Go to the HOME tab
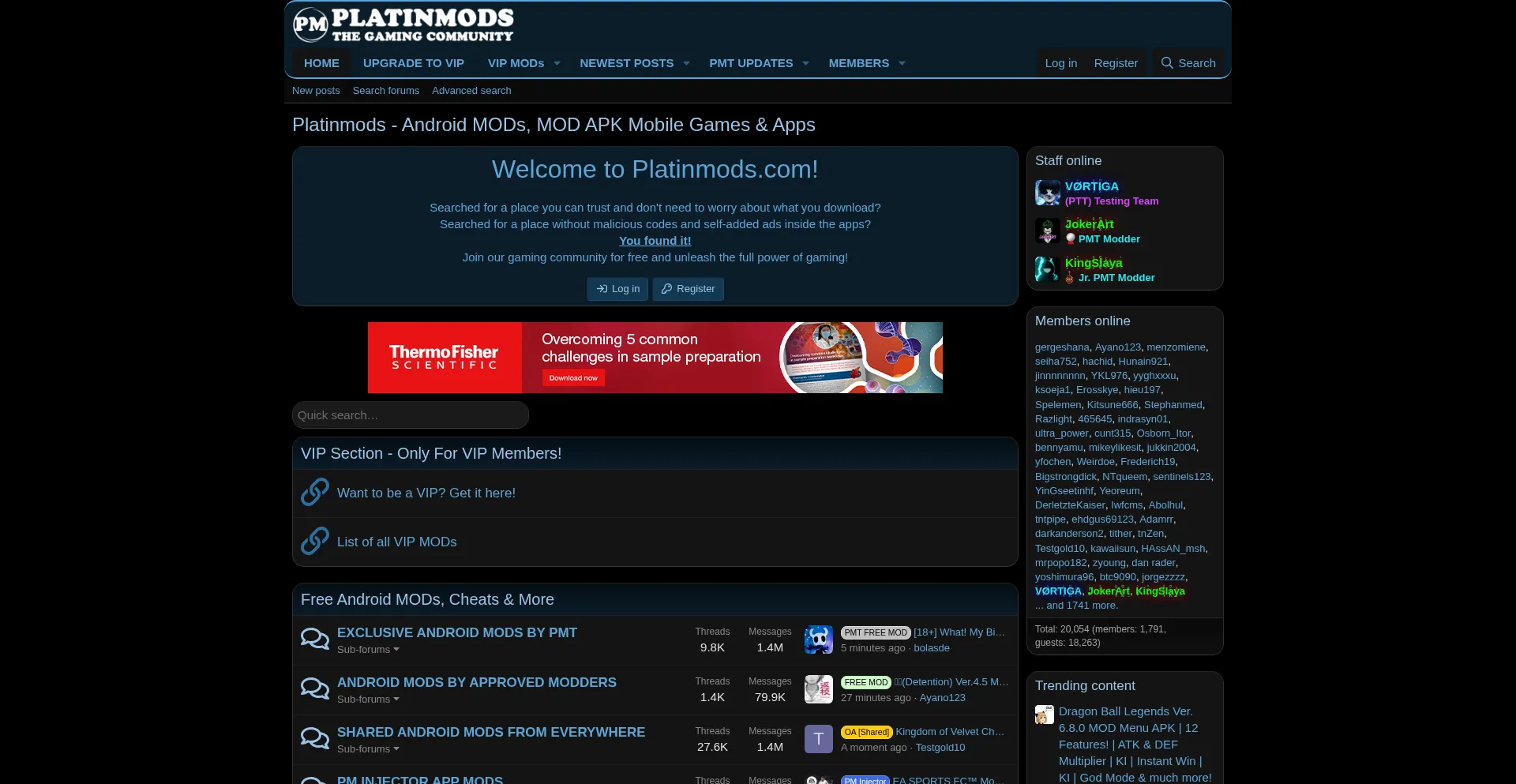 pyautogui.click(x=321, y=63)
